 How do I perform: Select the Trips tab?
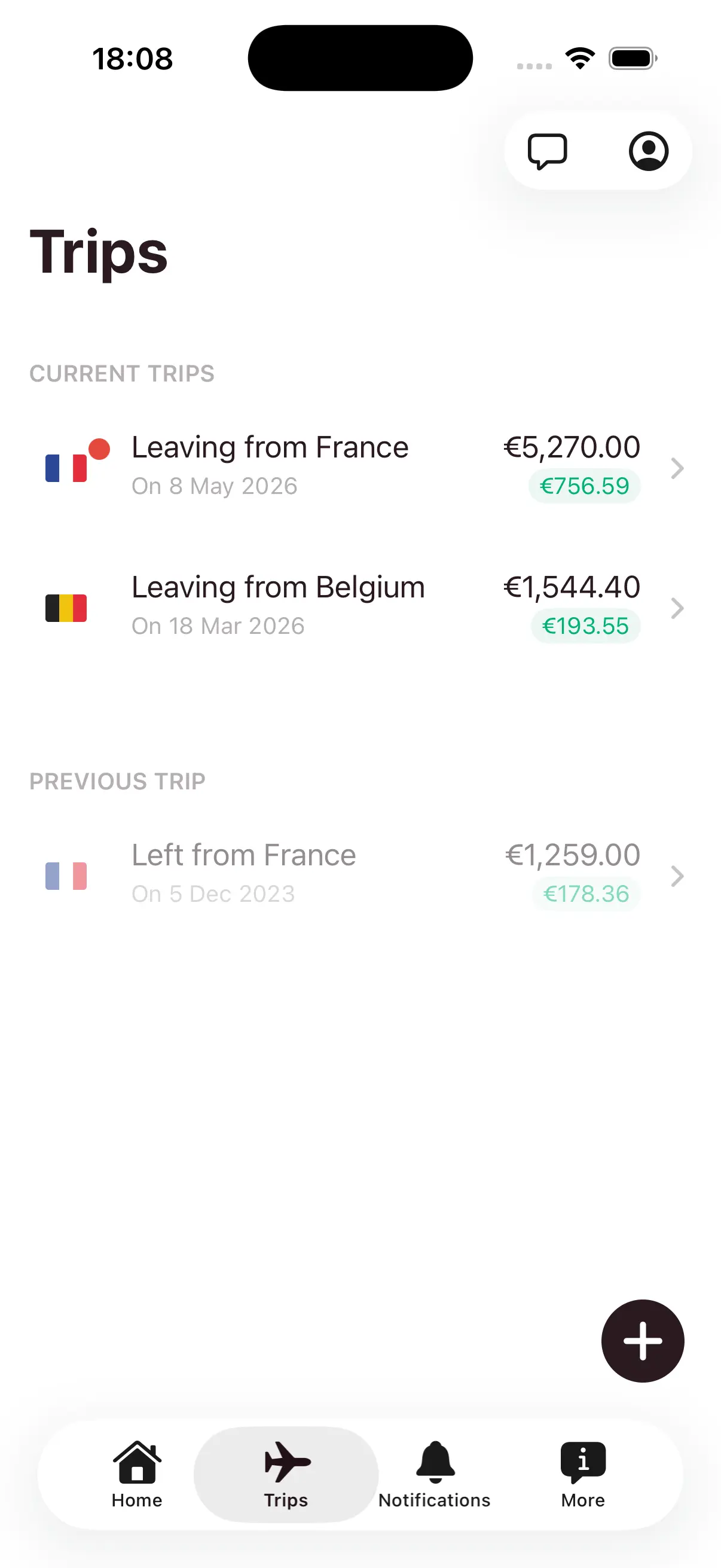click(286, 1474)
